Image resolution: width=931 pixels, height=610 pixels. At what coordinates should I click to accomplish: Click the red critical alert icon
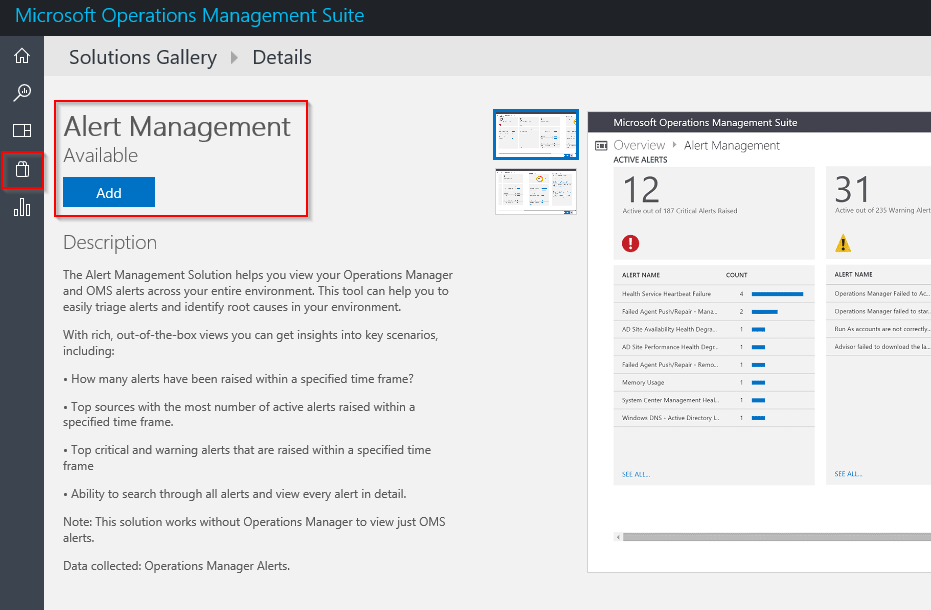tap(630, 243)
